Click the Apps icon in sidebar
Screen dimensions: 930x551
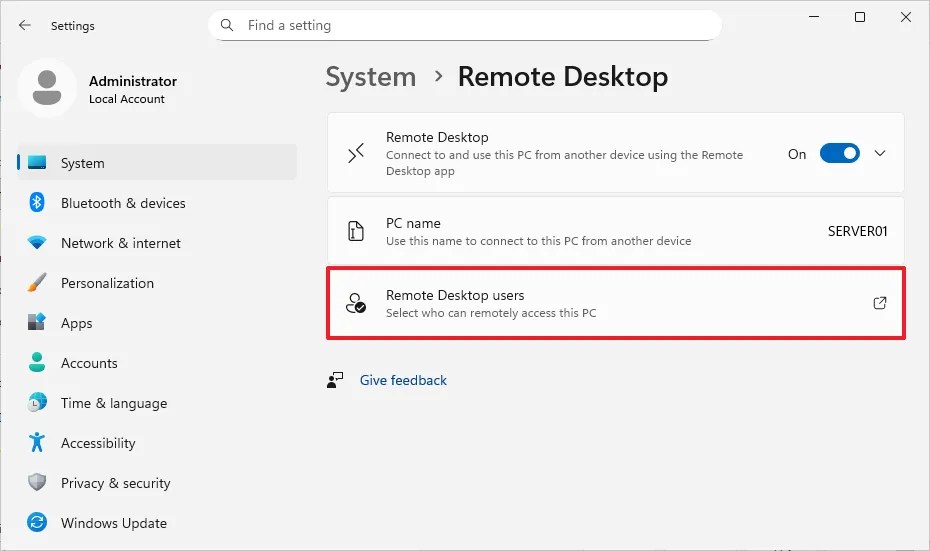click(x=37, y=322)
